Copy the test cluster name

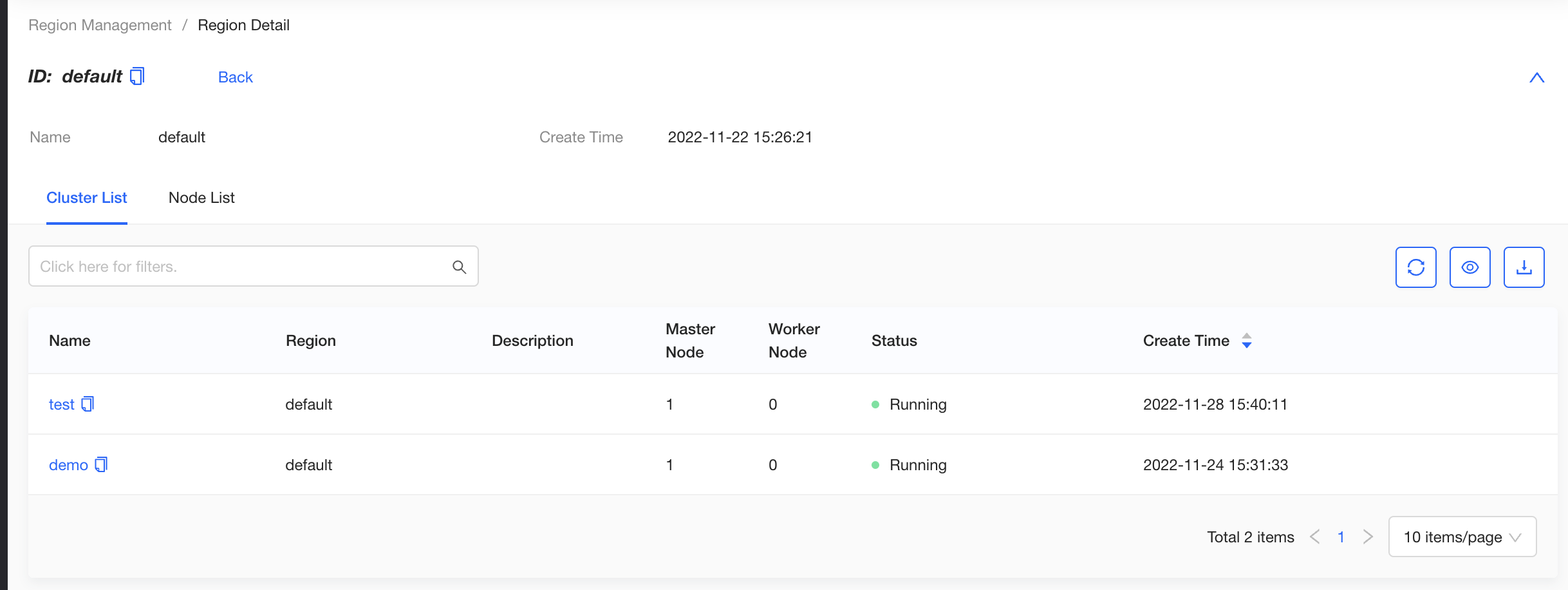[x=88, y=404]
